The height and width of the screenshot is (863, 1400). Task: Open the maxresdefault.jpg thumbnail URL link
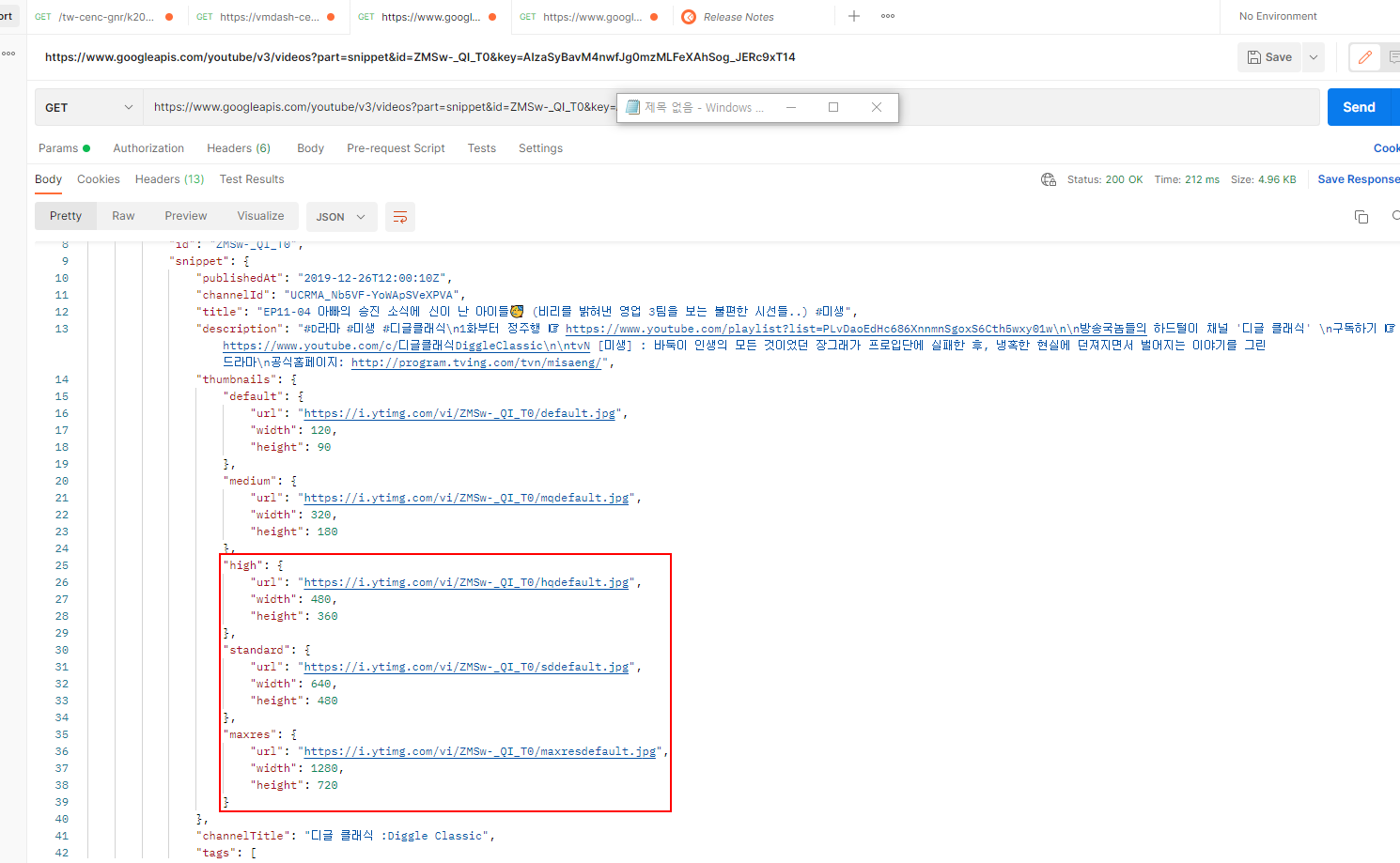click(480, 751)
